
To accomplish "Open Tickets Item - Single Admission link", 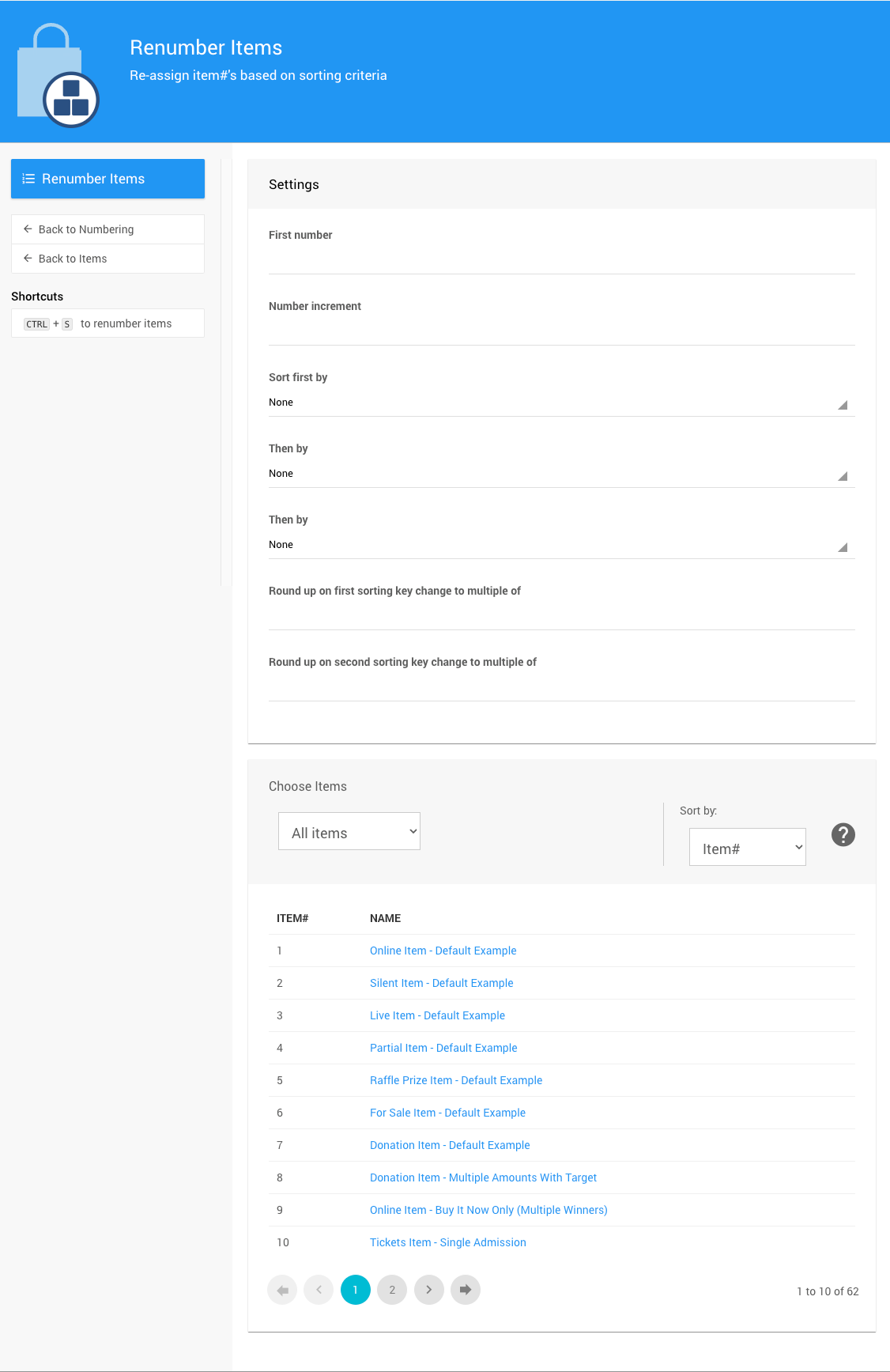I will 447,1242.
